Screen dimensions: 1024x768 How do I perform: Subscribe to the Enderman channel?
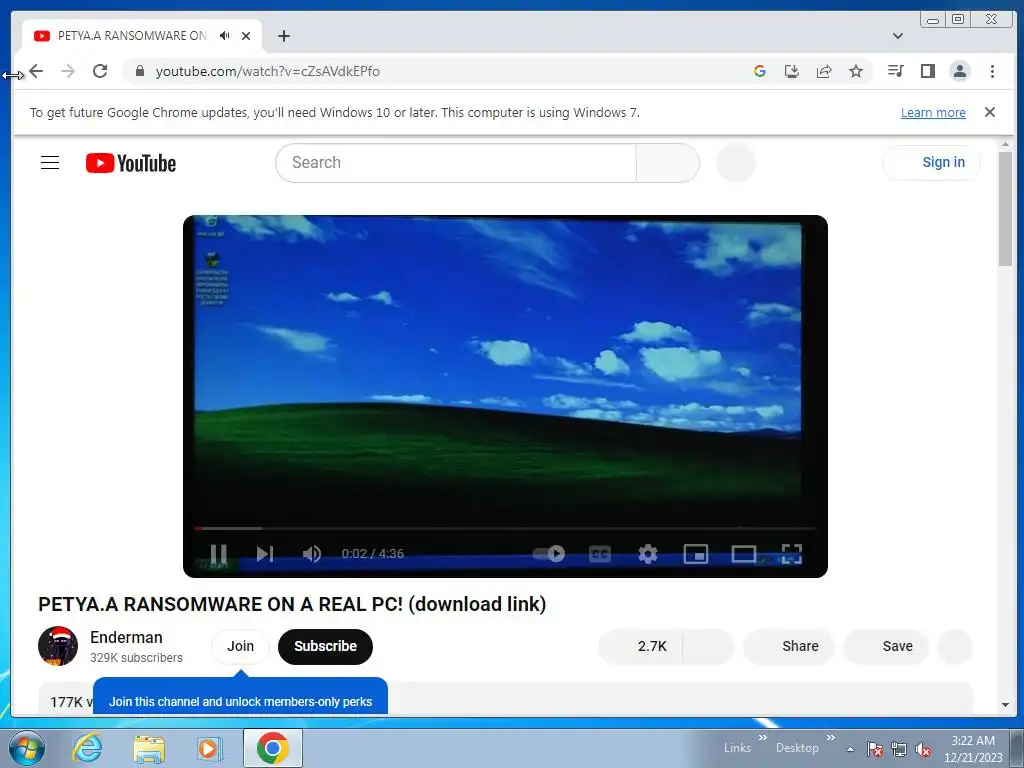click(x=325, y=647)
